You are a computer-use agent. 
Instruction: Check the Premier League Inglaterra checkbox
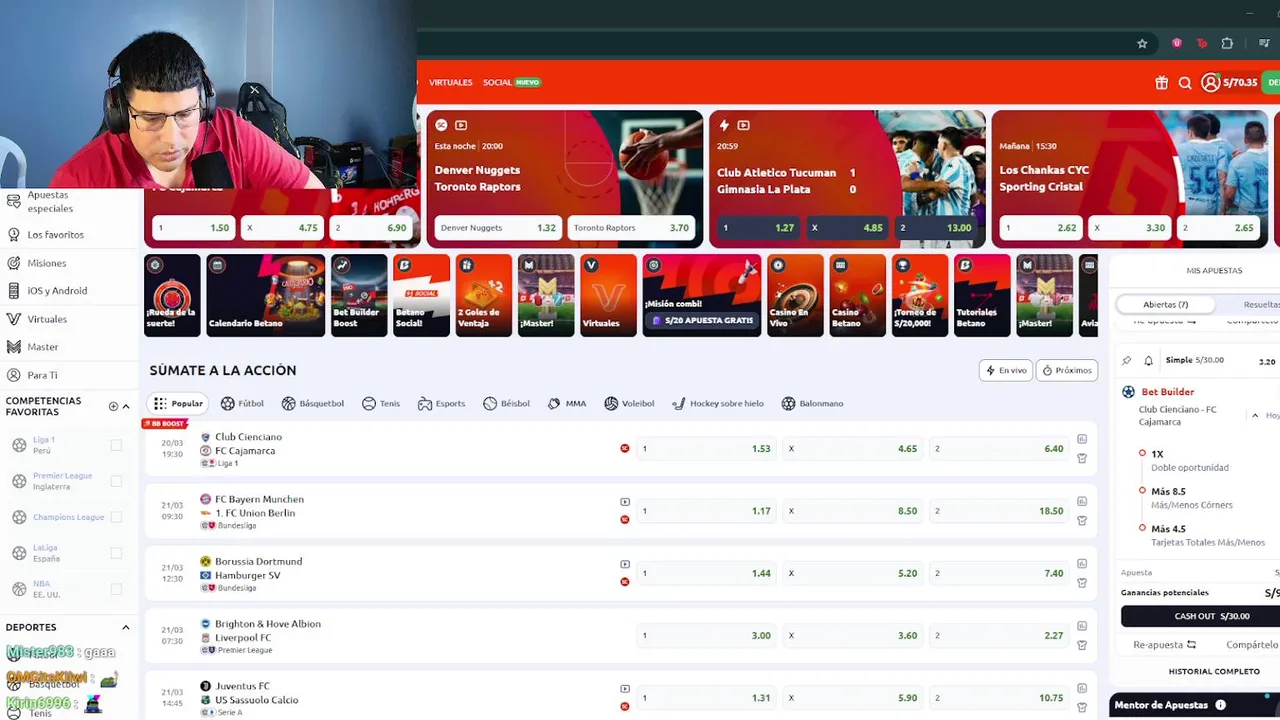116,481
